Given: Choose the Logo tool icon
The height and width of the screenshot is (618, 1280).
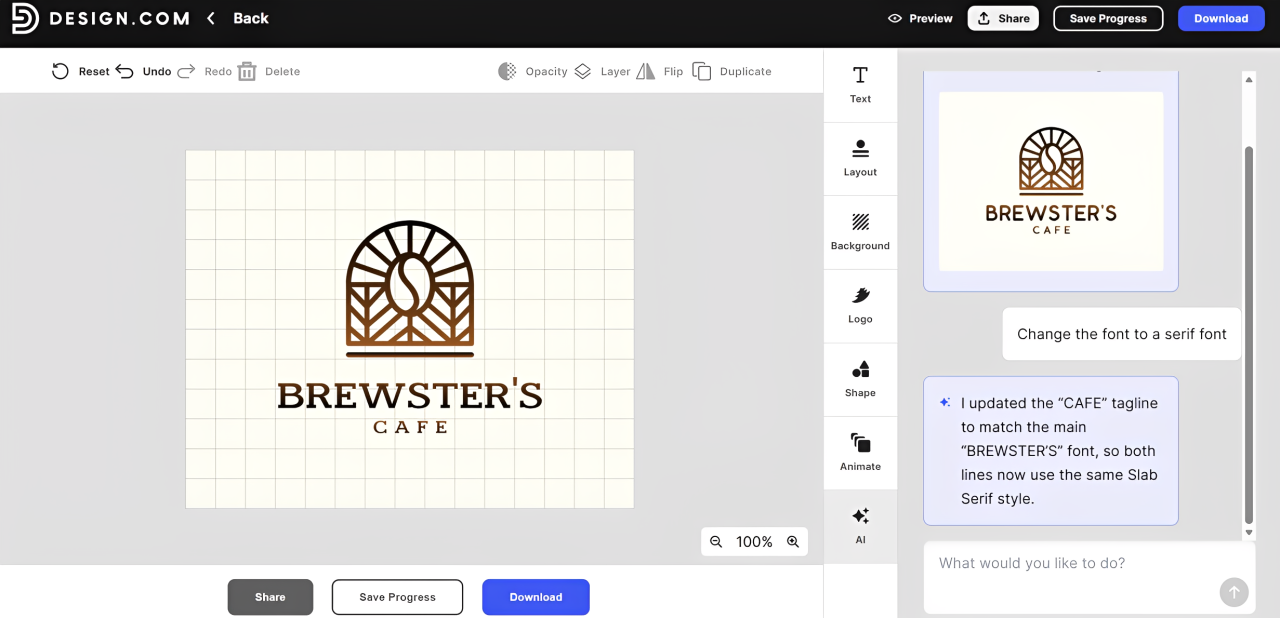Looking at the screenshot, I should point(860,296).
